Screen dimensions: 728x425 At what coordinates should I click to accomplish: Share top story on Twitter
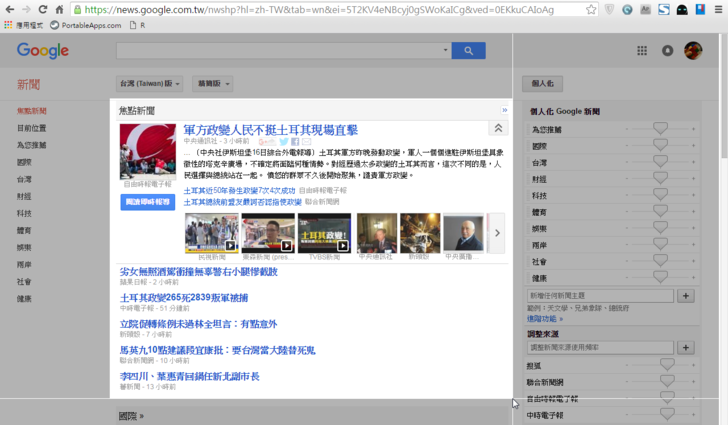coord(283,142)
